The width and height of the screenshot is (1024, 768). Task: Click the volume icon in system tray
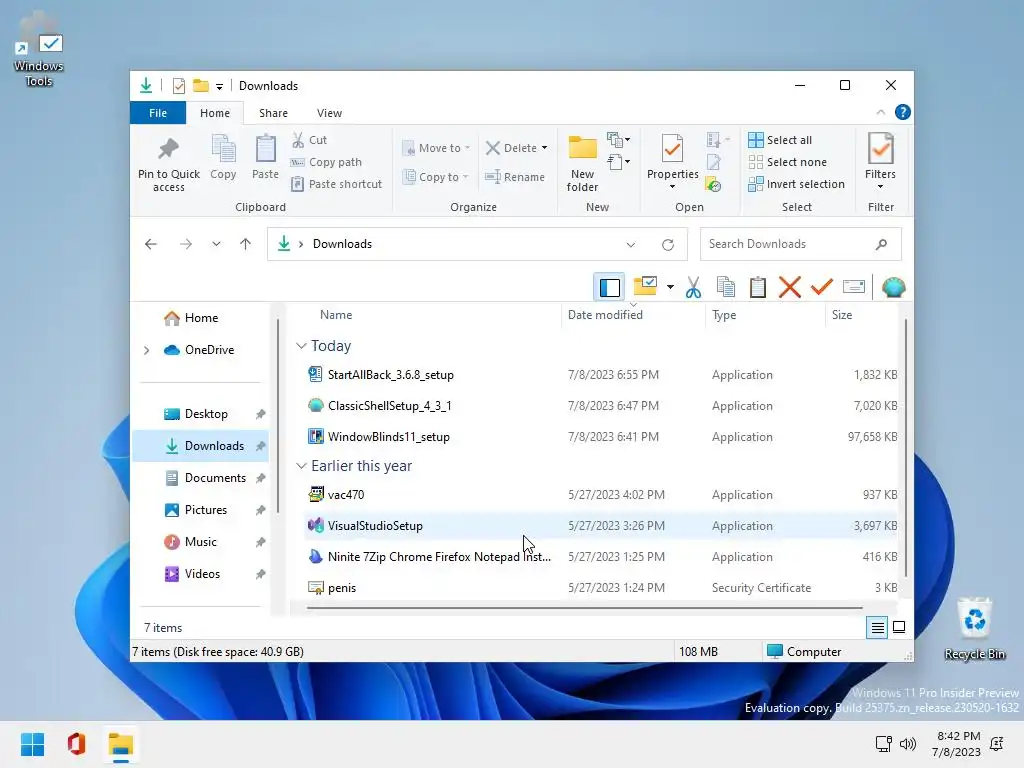[908, 743]
